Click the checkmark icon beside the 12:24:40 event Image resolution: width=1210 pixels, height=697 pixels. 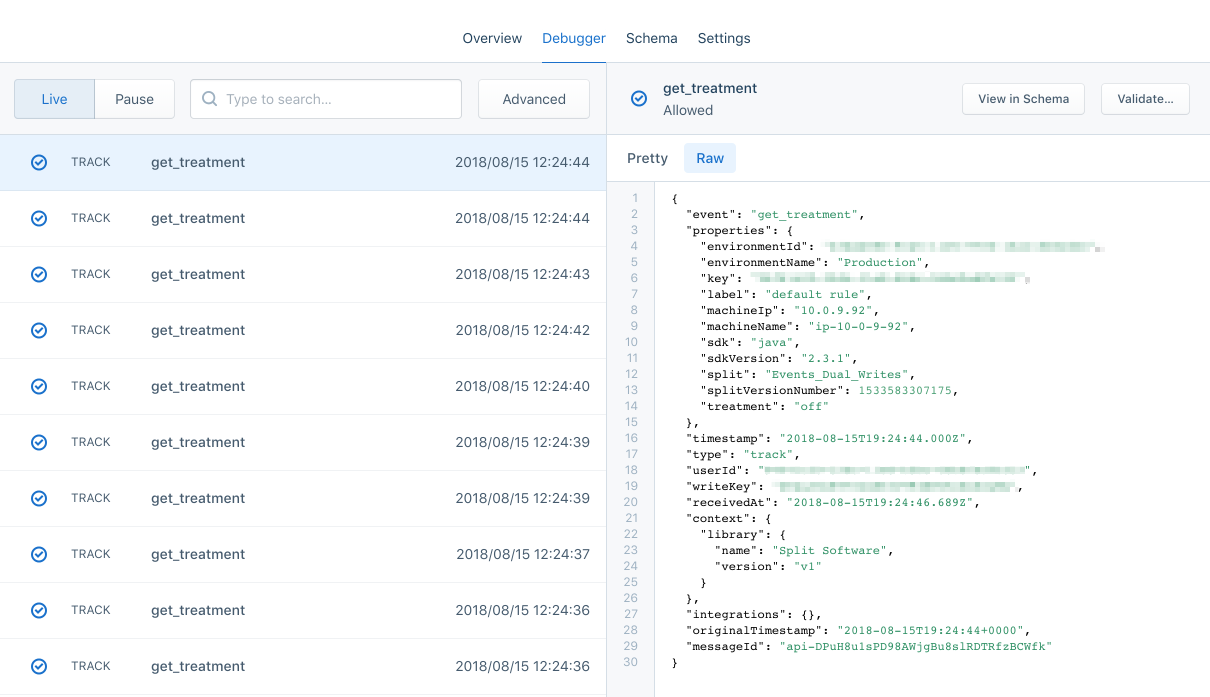[39, 385]
